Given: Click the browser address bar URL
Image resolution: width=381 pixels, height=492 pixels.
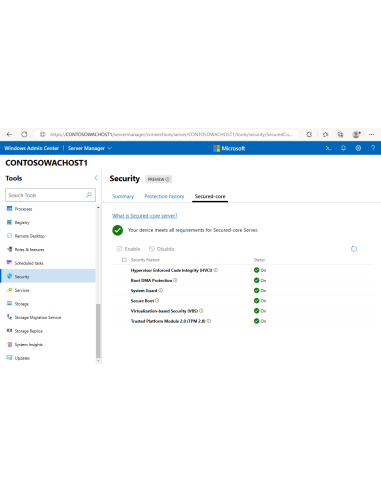Looking at the screenshot, I should click(x=171, y=134).
